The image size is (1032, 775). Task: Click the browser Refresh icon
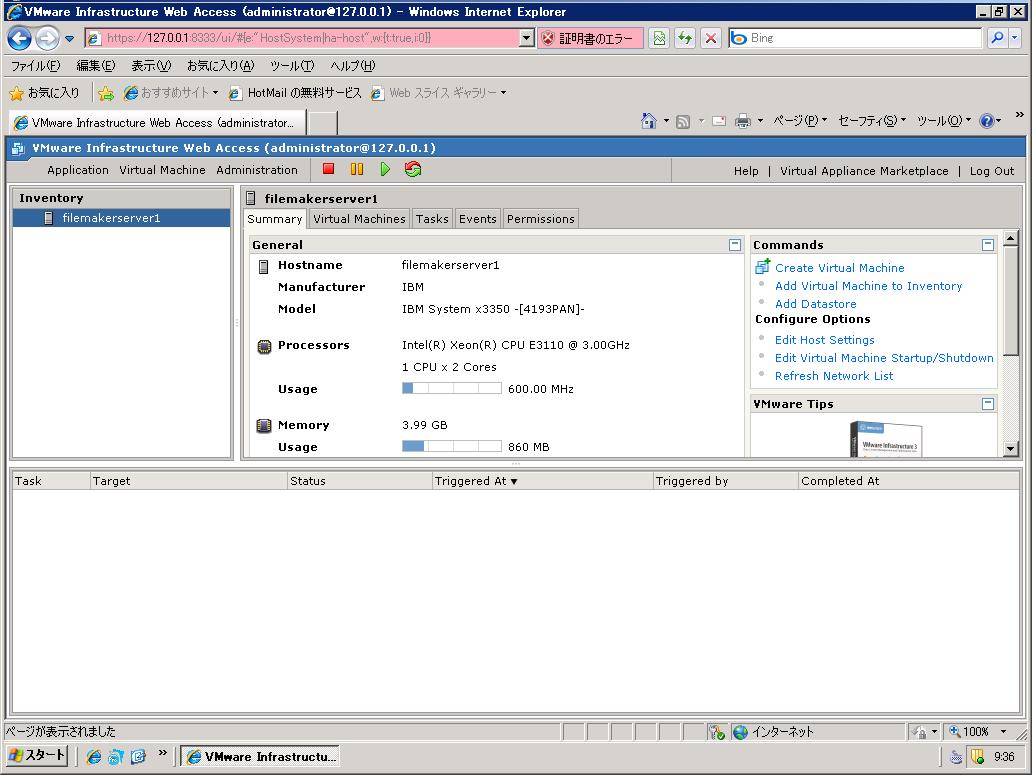tap(685, 38)
